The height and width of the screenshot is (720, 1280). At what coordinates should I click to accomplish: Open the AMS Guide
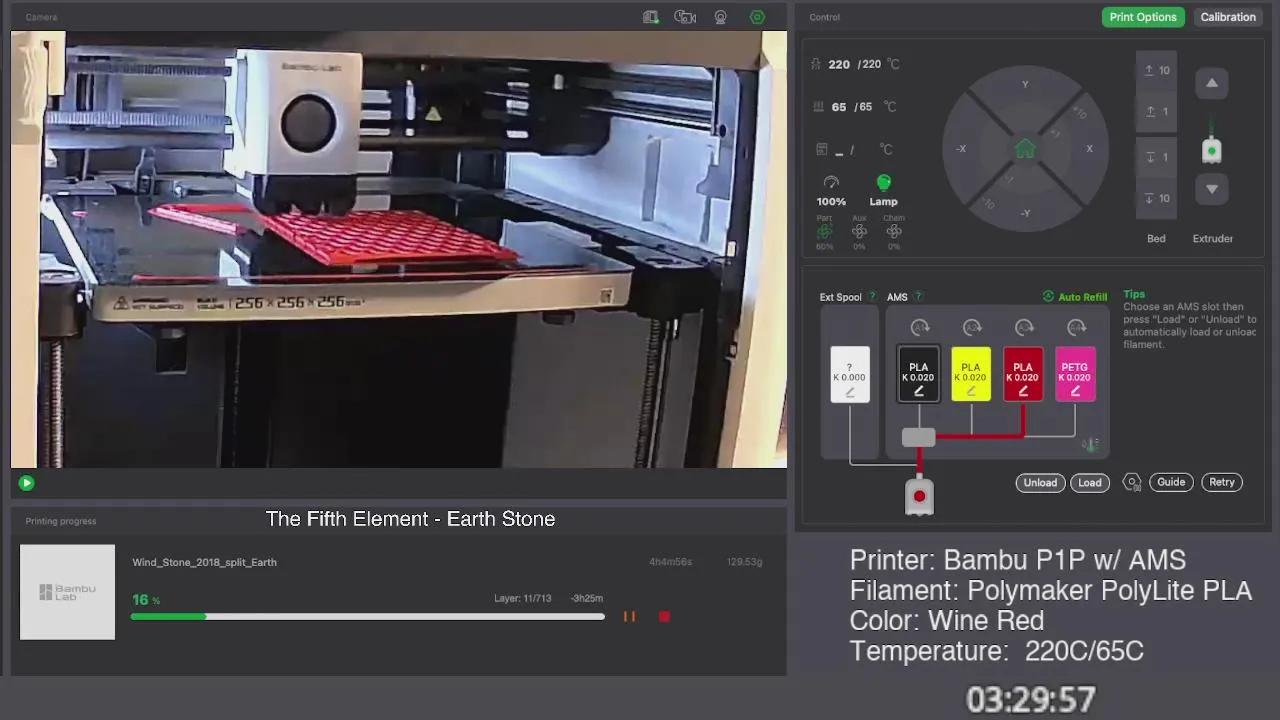tap(1171, 482)
